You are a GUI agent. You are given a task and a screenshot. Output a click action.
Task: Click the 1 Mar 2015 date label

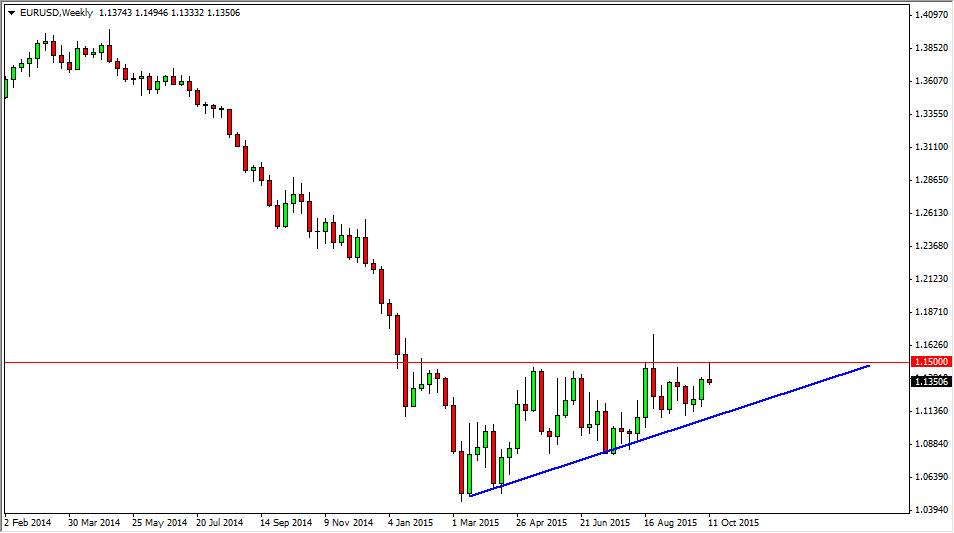[x=475, y=523]
